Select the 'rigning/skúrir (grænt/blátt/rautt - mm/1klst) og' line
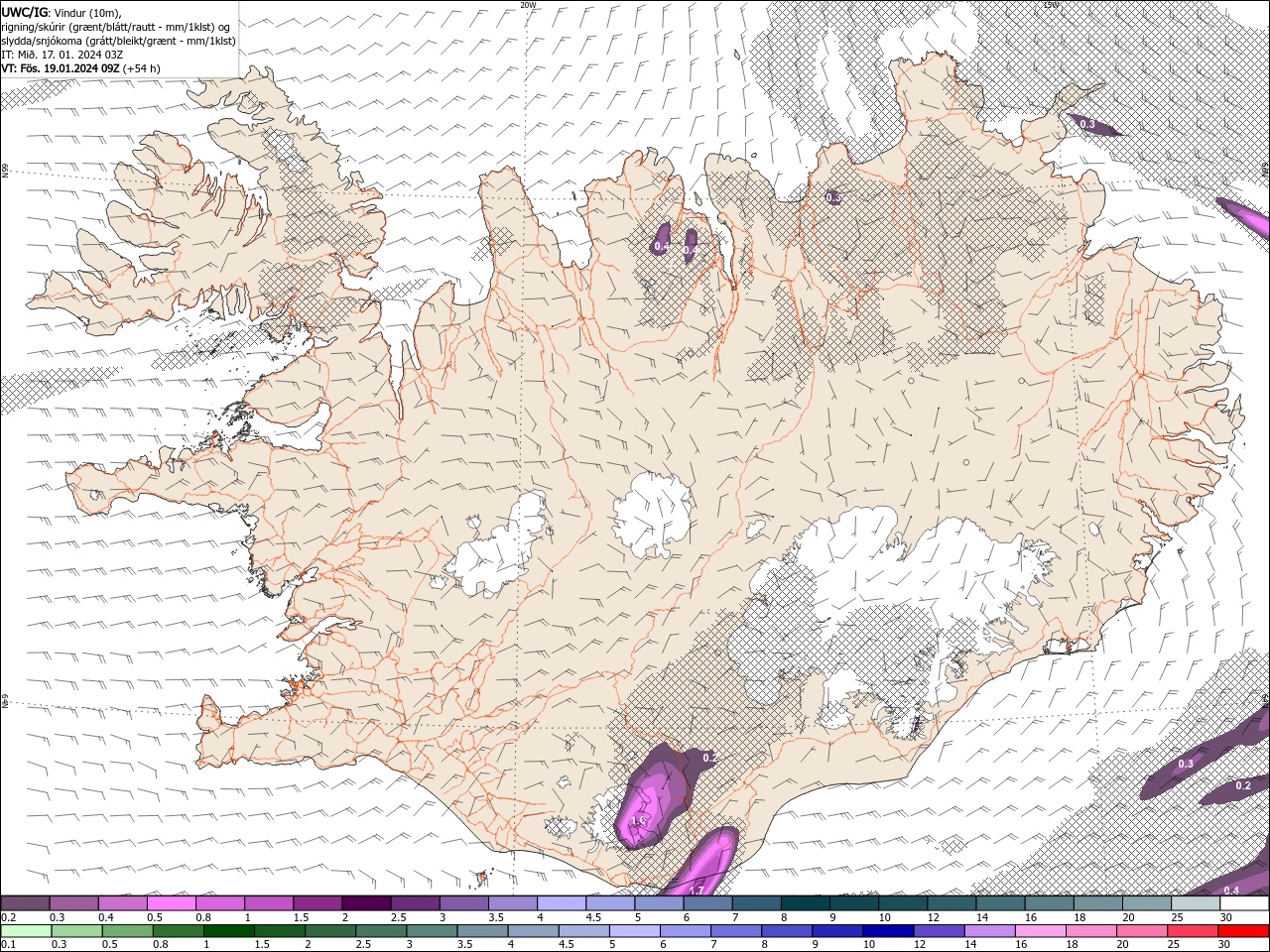This screenshot has width=1270, height=952. (116, 26)
